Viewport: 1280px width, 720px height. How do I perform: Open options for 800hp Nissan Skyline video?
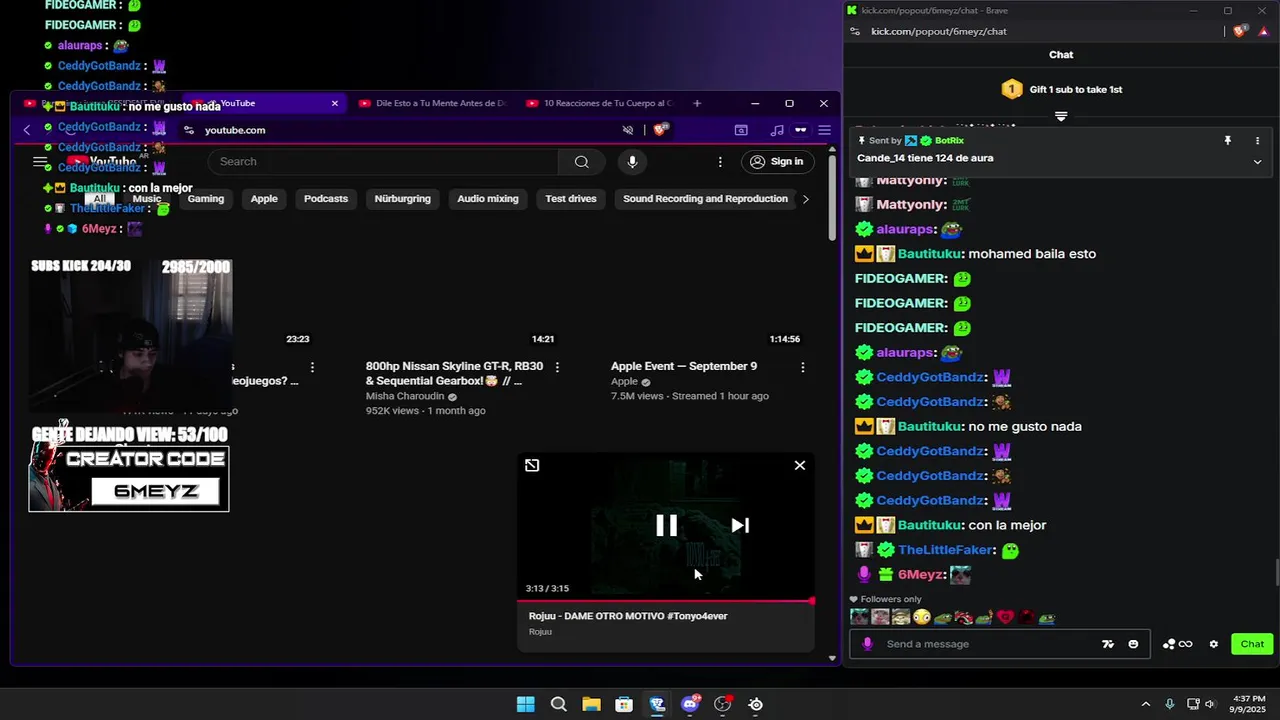click(557, 367)
